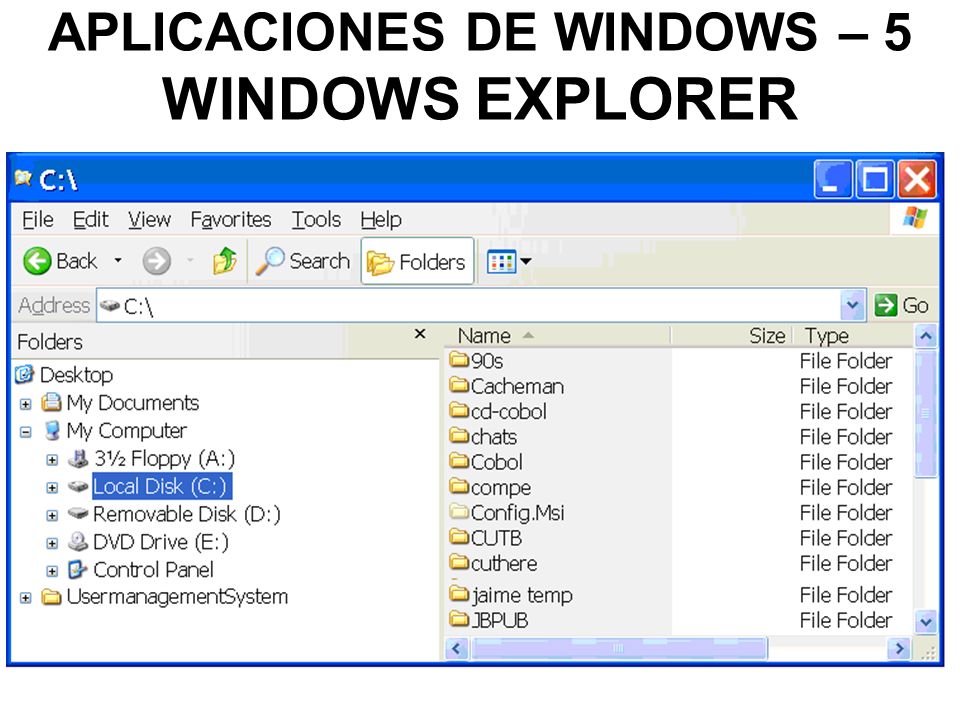Click the chats folder icon
The width and height of the screenshot is (960, 720).
(459, 435)
